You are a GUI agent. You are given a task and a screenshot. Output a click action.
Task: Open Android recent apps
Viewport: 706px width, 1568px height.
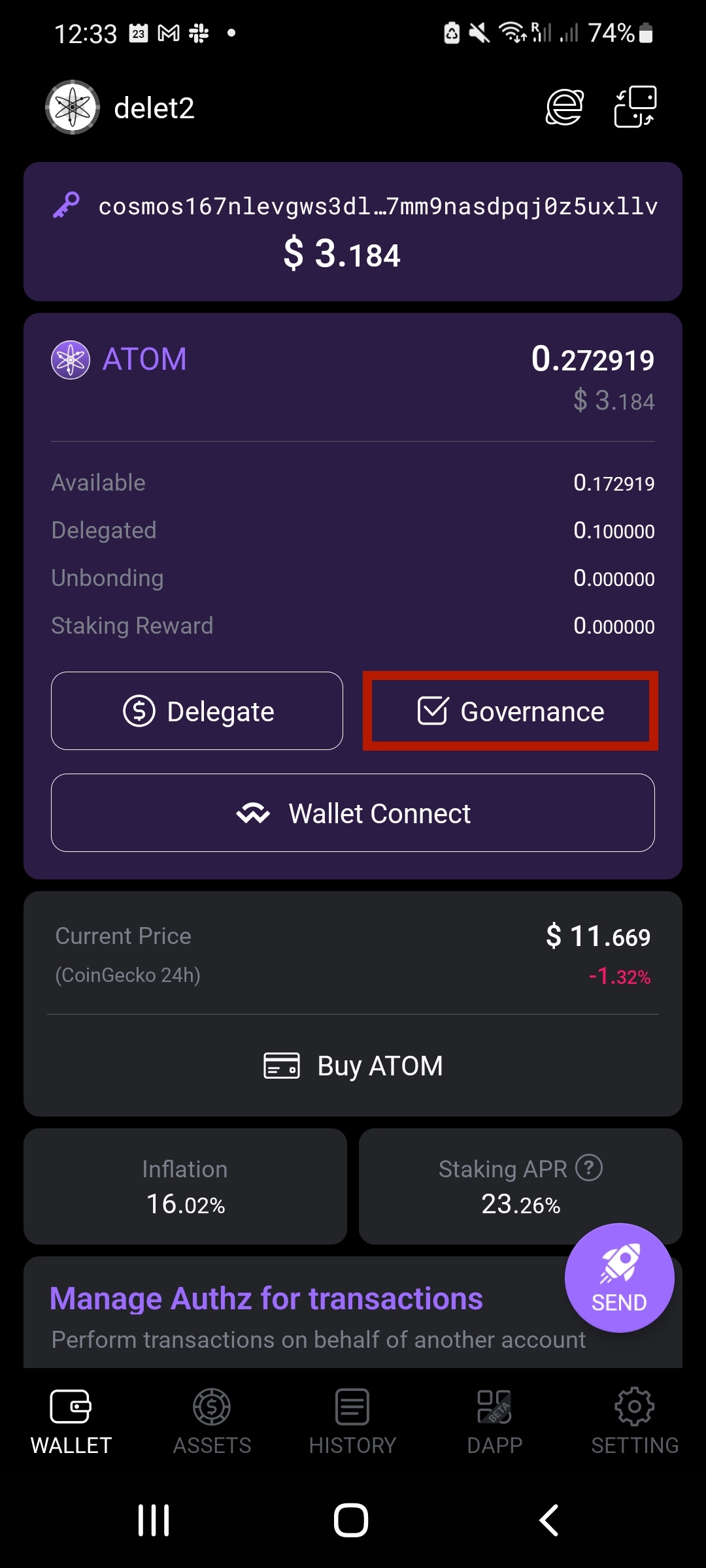coord(154,1520)
